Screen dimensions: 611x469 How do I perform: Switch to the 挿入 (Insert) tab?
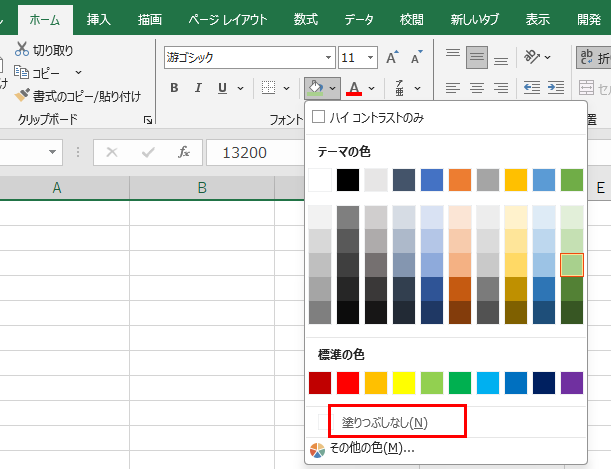pos(99,19)
